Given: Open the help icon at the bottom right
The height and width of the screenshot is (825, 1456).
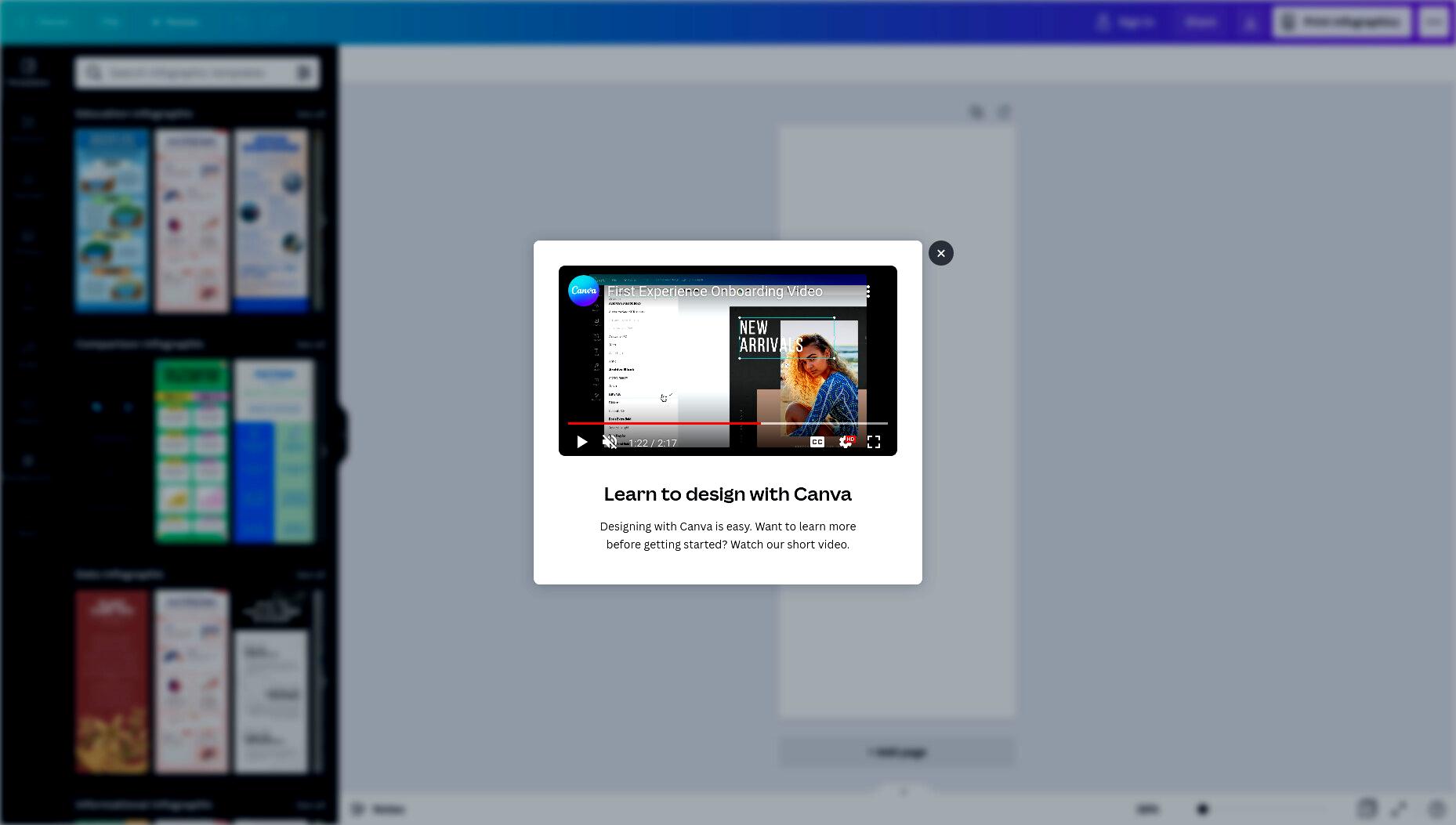Looking at the screenshot, I should 1436,809.
